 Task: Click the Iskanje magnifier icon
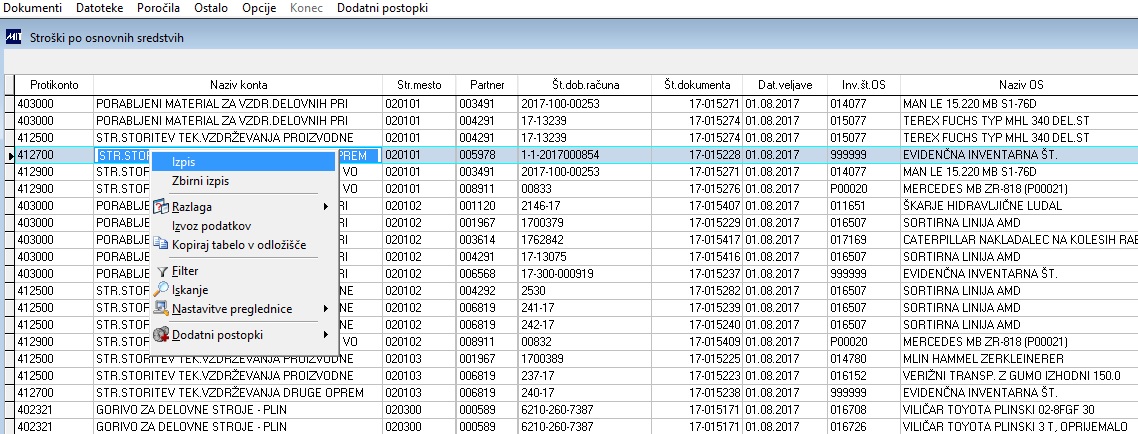[161, 290]
